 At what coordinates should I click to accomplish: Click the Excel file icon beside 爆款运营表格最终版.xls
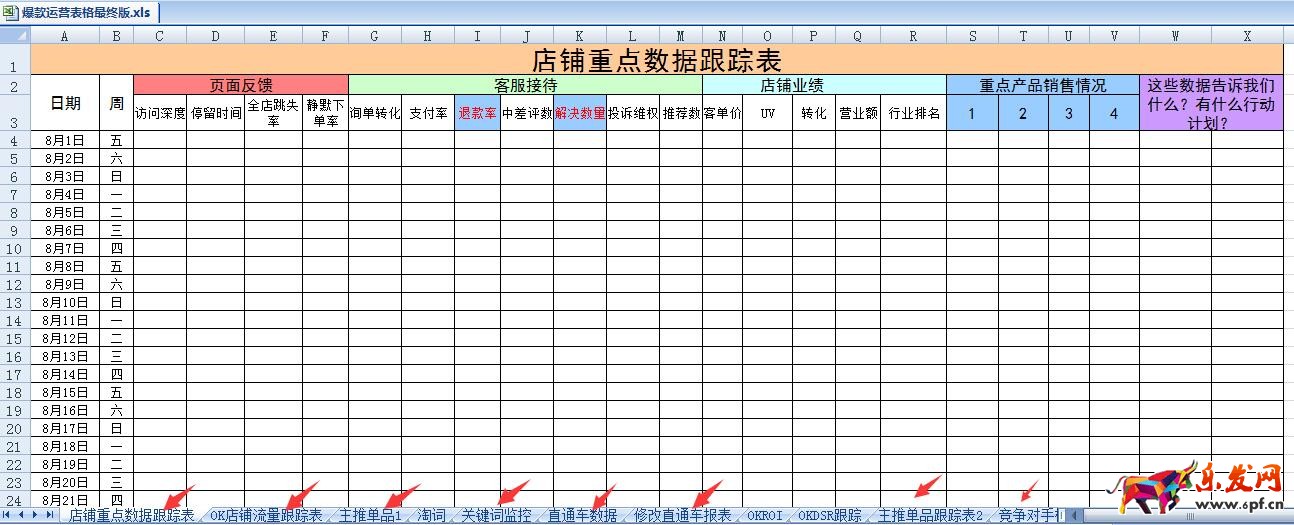pyautogui.click(x=11, y=11)
